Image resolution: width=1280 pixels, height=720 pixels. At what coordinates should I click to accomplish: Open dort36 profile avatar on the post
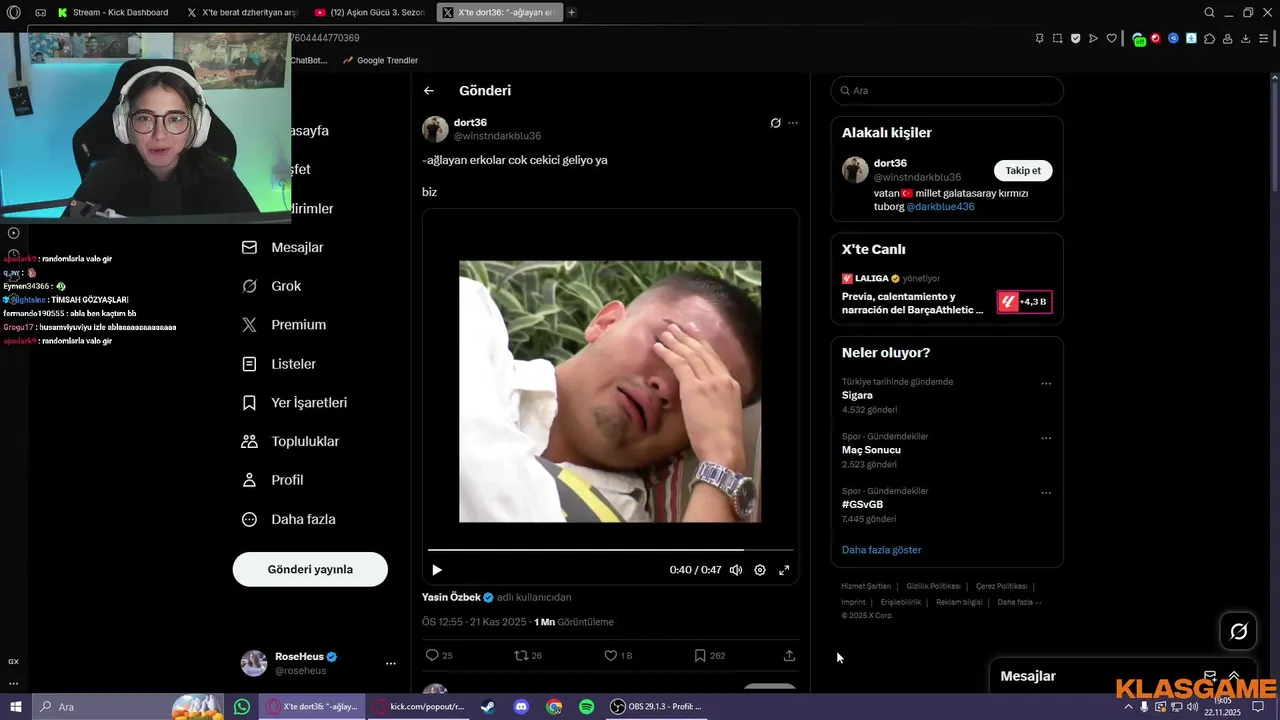[435, 129]
